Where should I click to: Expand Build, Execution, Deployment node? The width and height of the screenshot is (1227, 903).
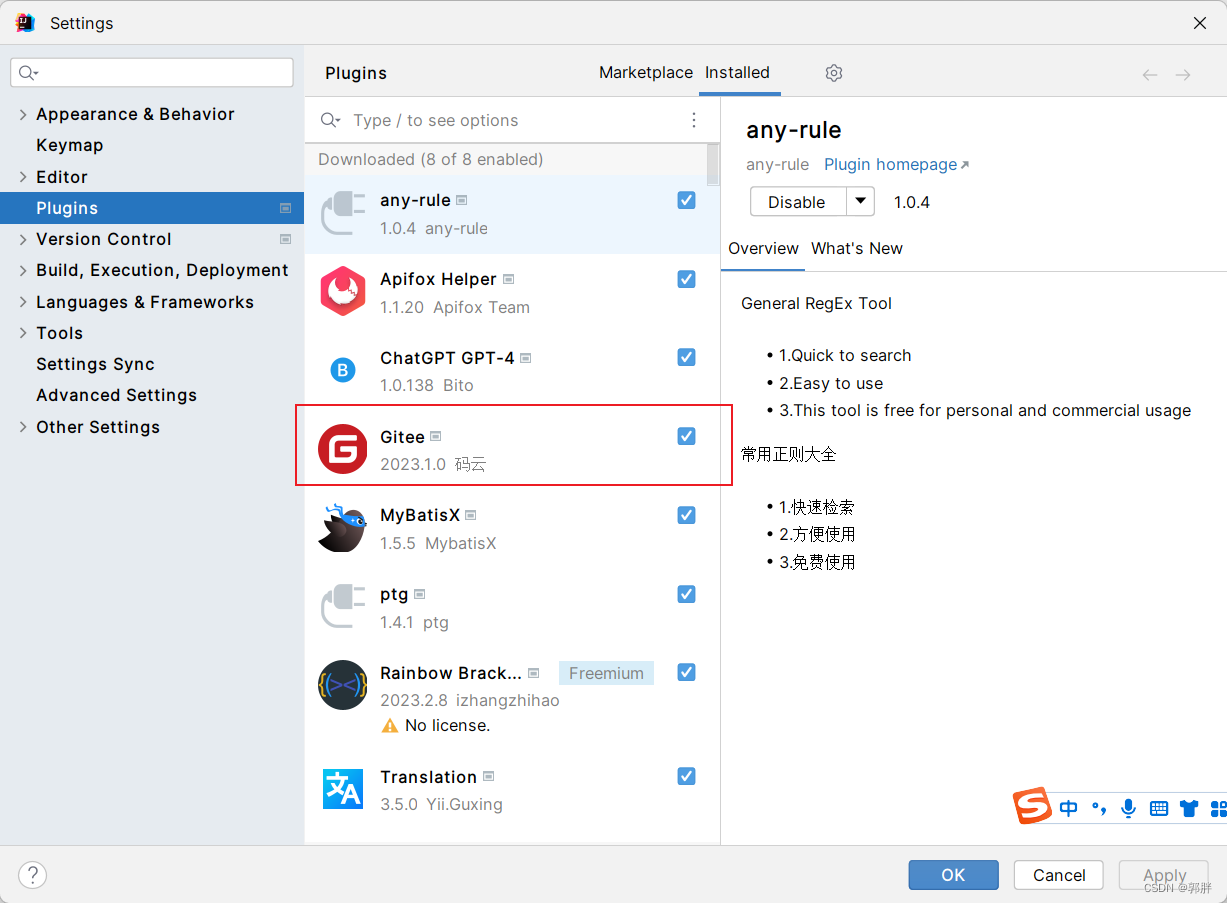[x=23, y=270]
